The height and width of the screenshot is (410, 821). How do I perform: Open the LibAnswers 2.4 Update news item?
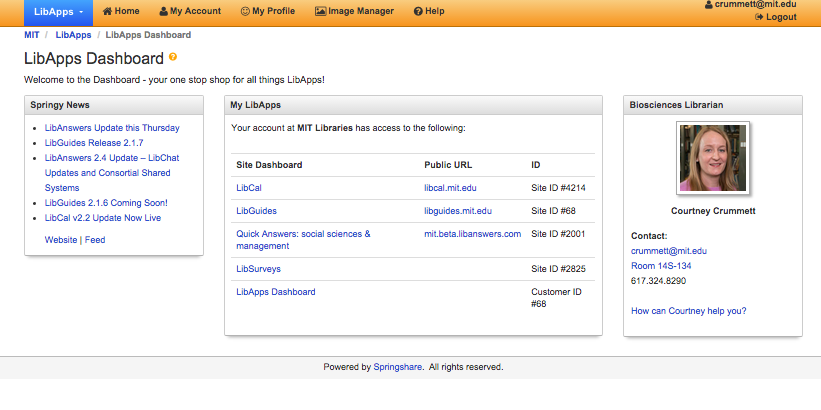pos(112,173)
